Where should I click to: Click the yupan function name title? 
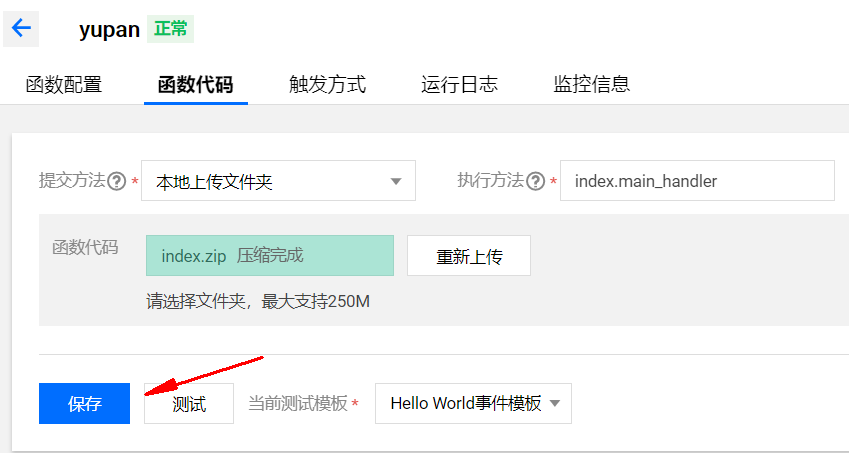tap(109, 29)
